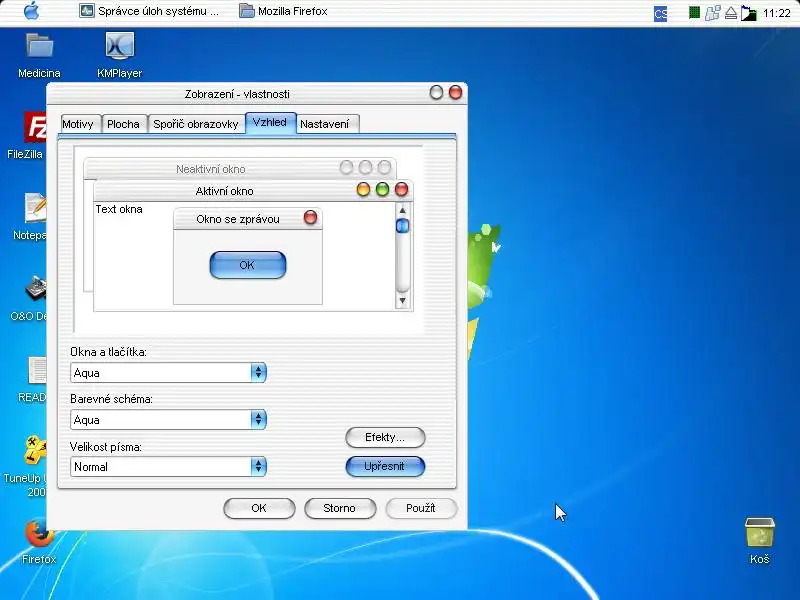Switch to Mozilla Firefox taskbar window
This screenshot has height=600, width=800.
pos(284,11)
